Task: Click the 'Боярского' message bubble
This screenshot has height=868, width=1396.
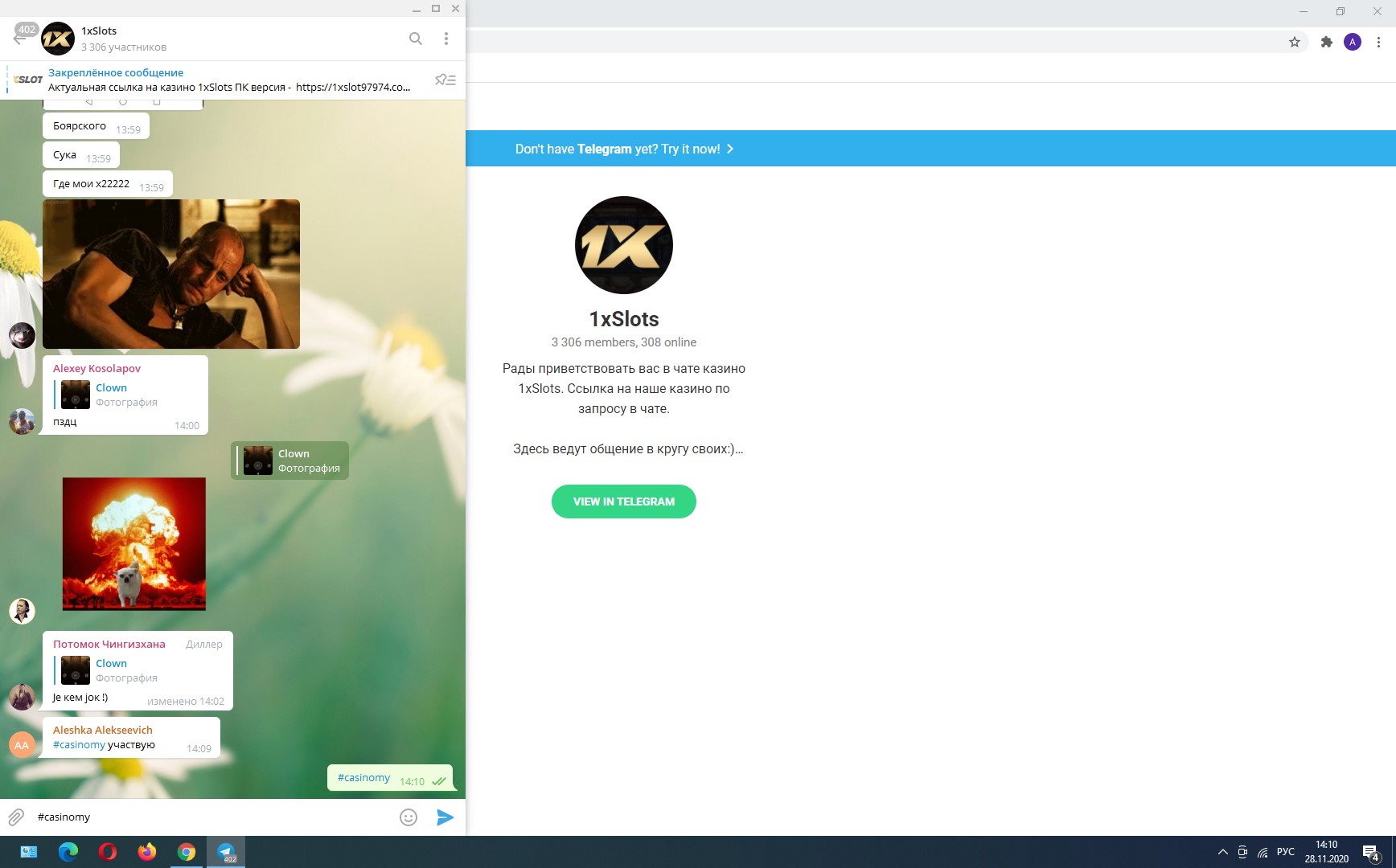Action: [96, 126]
